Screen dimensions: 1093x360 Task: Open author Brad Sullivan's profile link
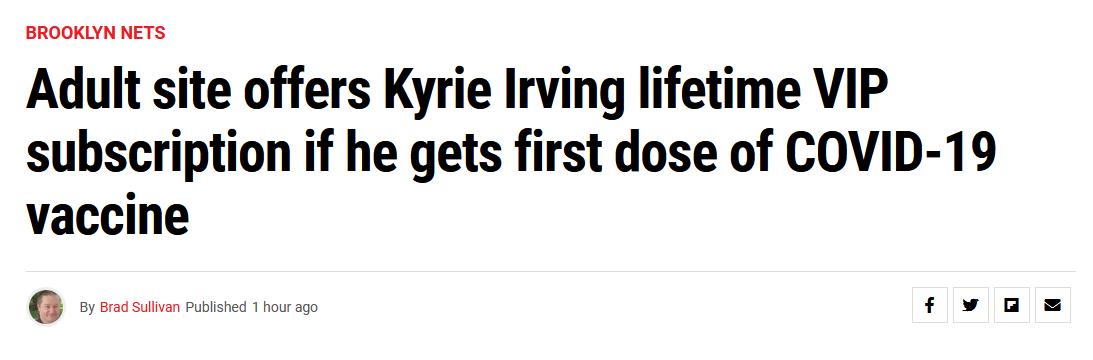pyautogui.click(x=140, y=307)
